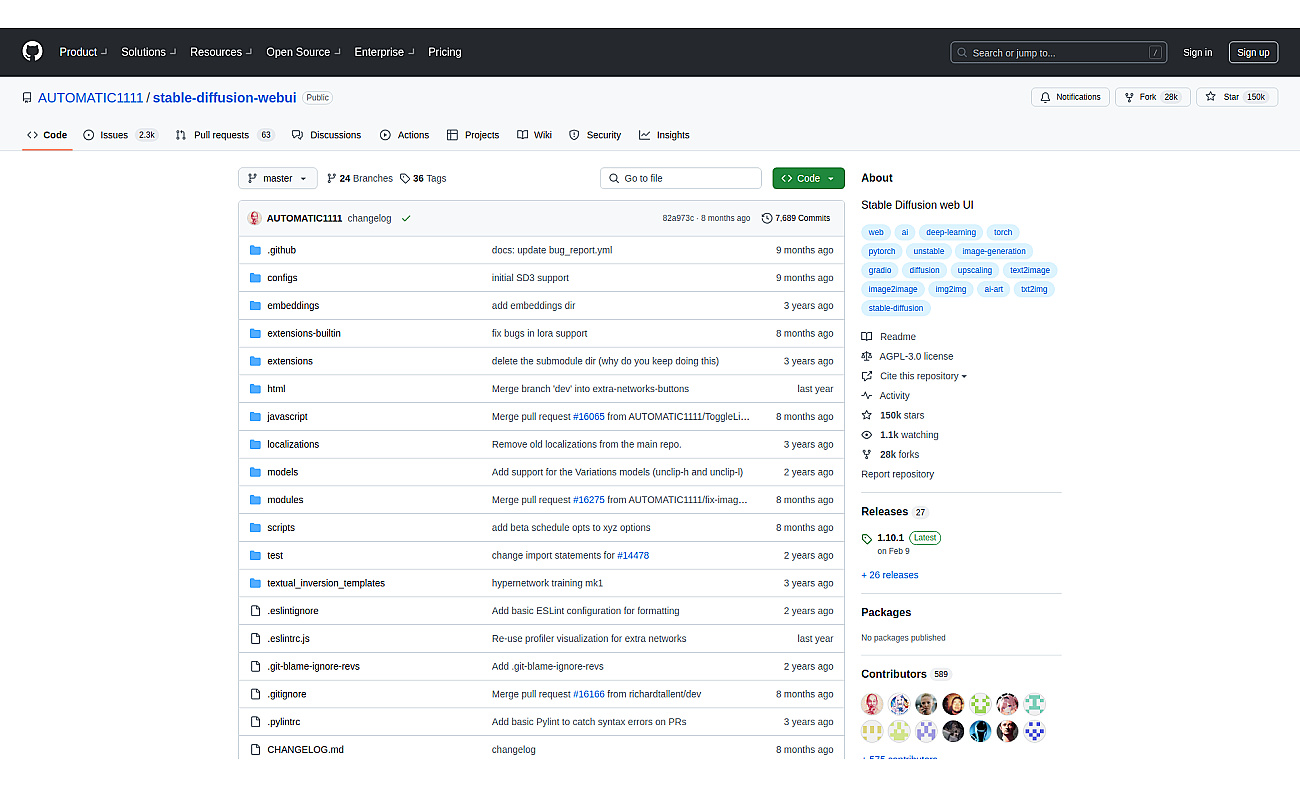Click the Readme book icon

867,337
